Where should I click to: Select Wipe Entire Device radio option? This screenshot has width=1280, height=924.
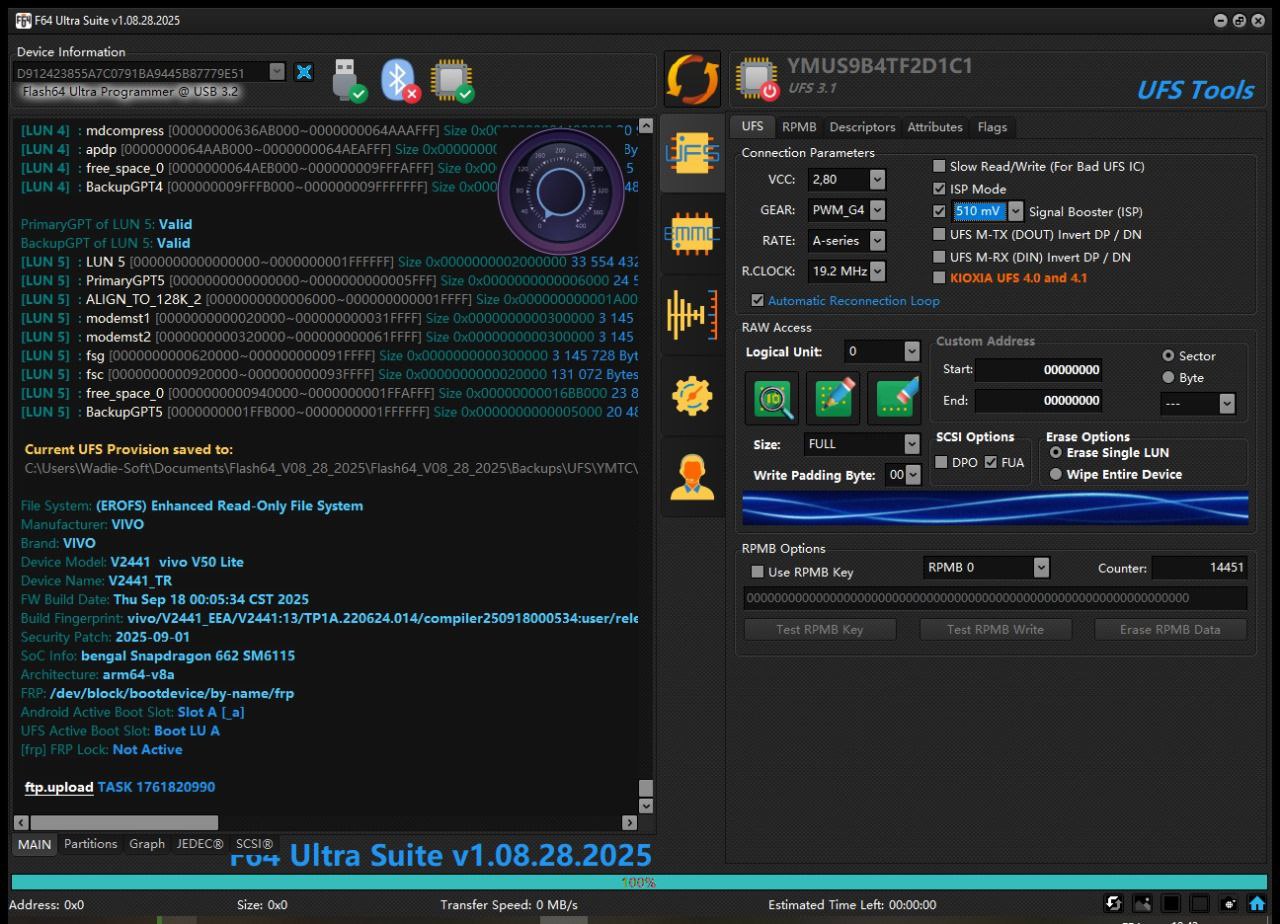click(1056, 474)
